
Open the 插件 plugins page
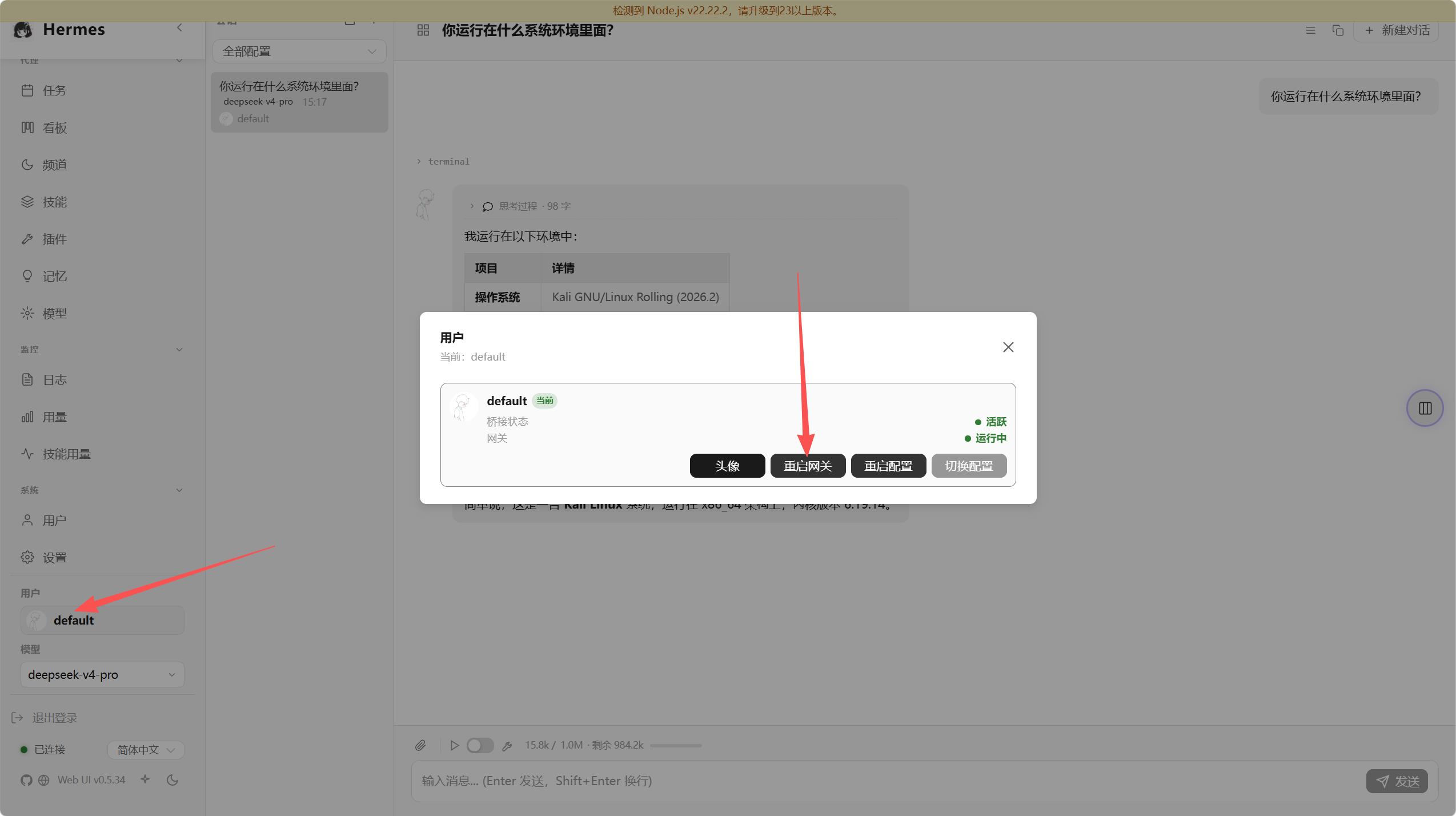102,239
